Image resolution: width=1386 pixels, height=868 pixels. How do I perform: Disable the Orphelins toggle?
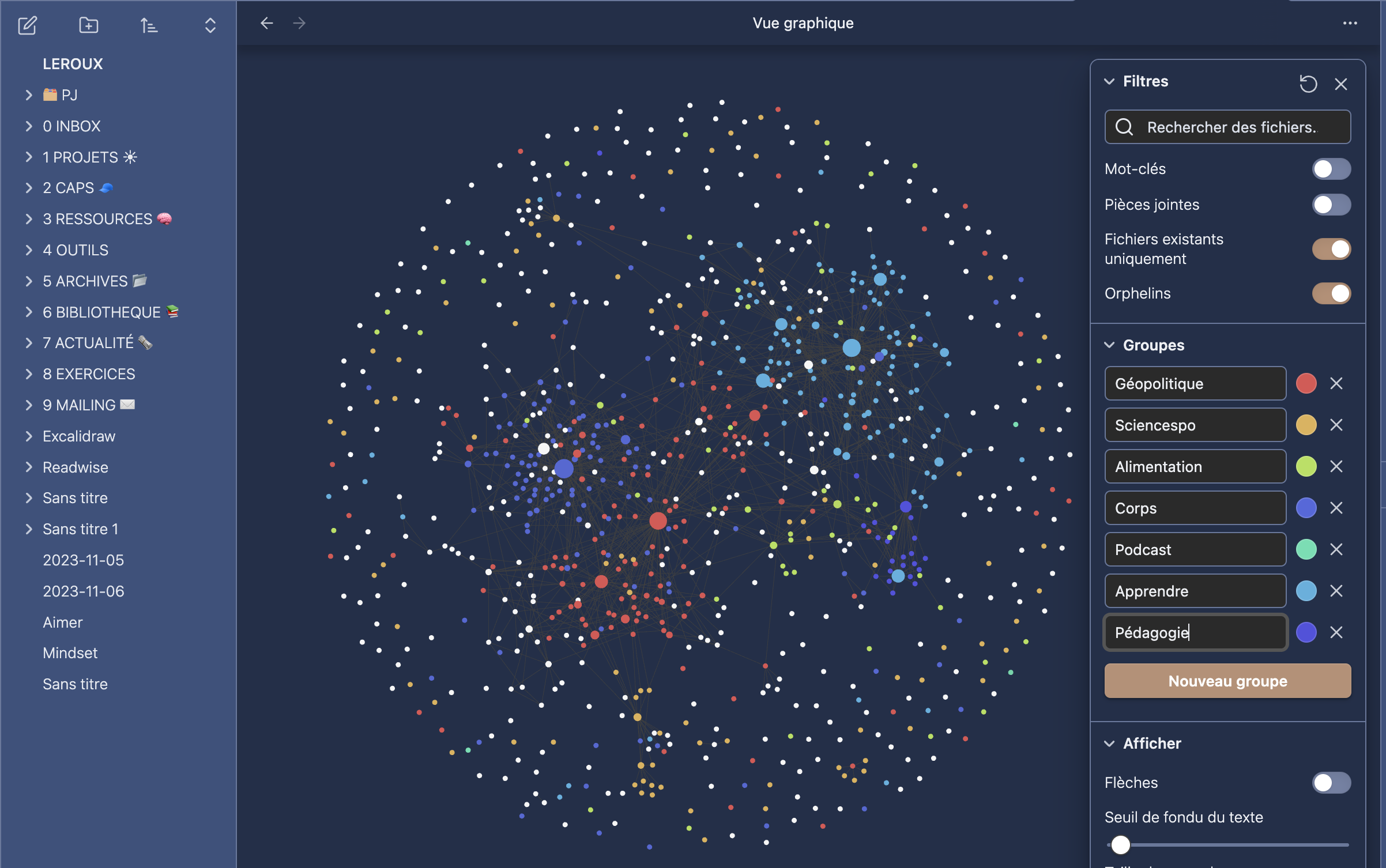(1331, 293)
